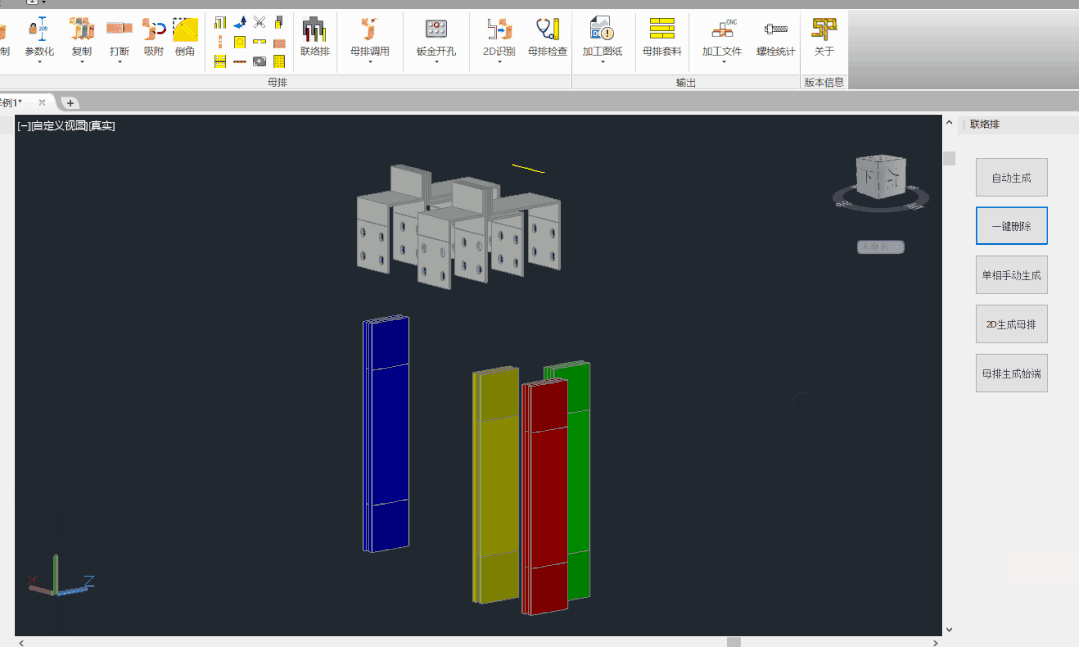Viewport: 1079px width, 647px height.
Task: Click the vertical scrollbar up arrow
Action: 949,123
